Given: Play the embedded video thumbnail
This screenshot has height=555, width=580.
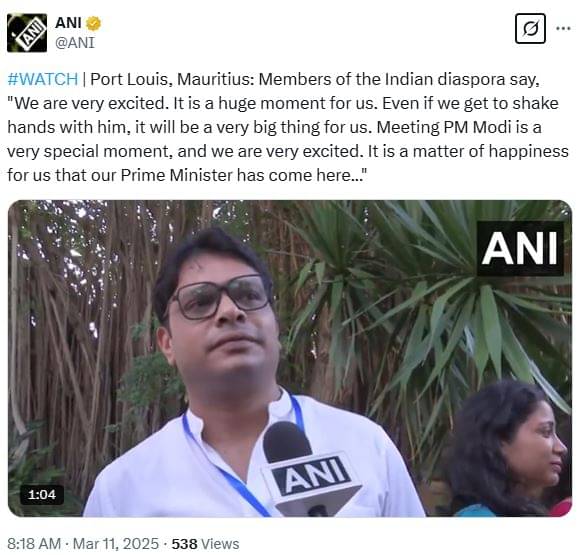Looking at the screenshot, I should pyautogui.click(x=290, y=358).
